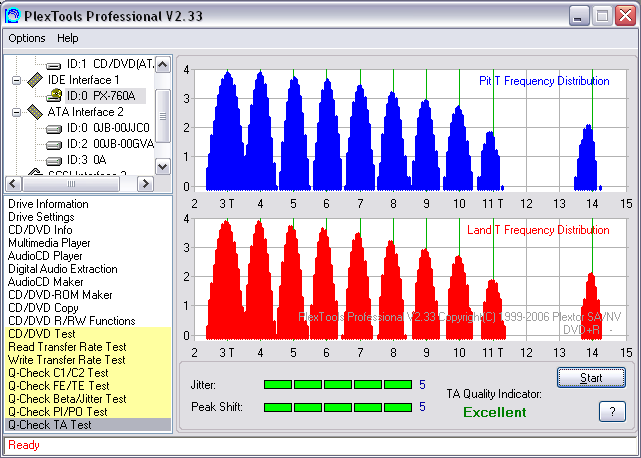Click the device tree scroll left arrow

[x=13, y=184]
